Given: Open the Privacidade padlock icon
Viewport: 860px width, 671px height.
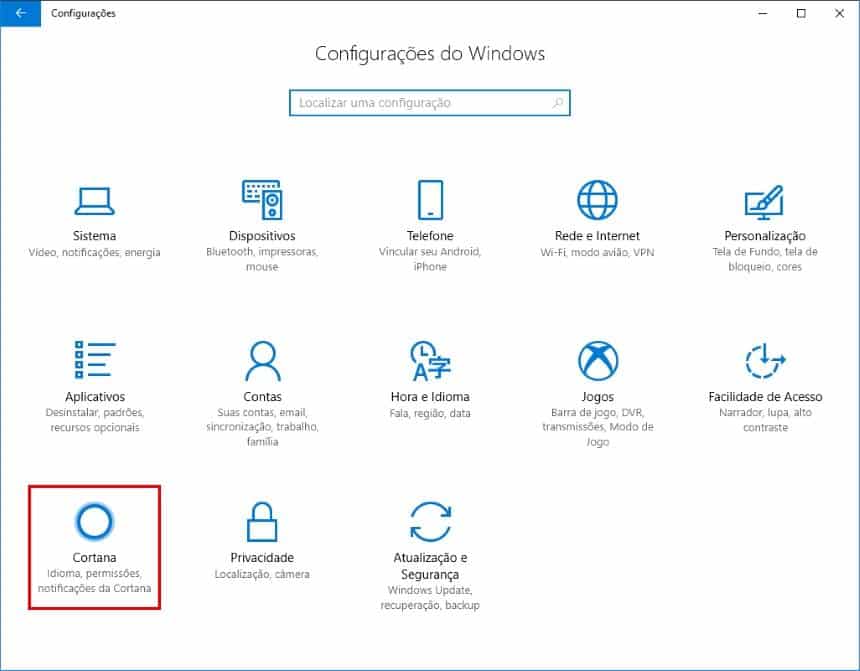Looking at the screenshot, I should 262,522.
